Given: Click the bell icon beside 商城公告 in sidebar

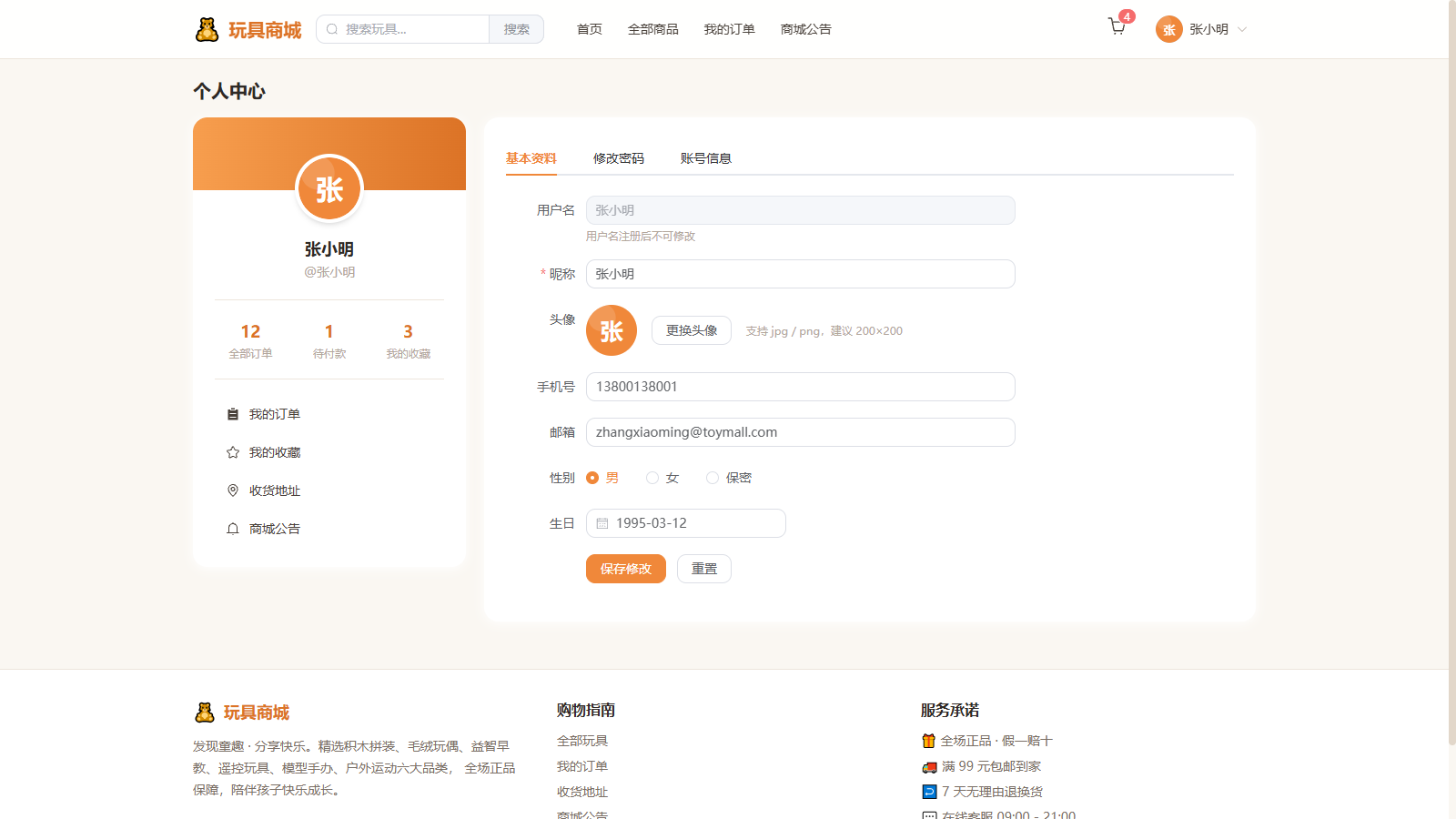Looking at the screenshot, I should [233, 529].
